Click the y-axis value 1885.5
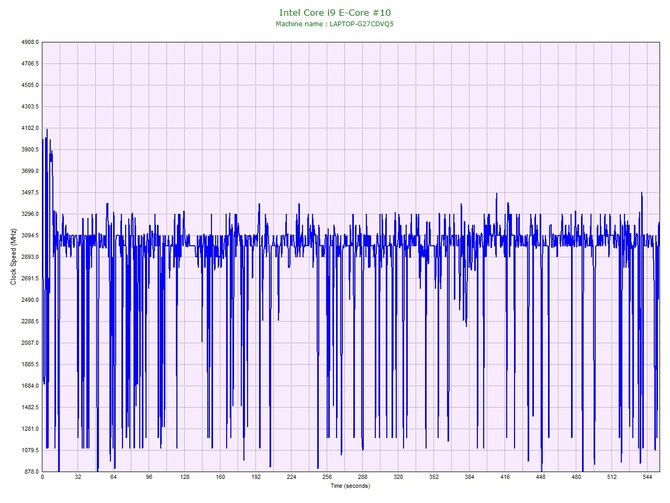Screen dimensions: 670x503 [30, 365]
